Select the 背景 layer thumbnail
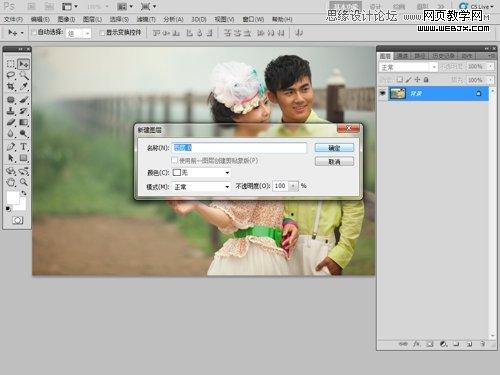Viewport: 500px width, 375px height. pyautogui.click(x=398, y=93)
